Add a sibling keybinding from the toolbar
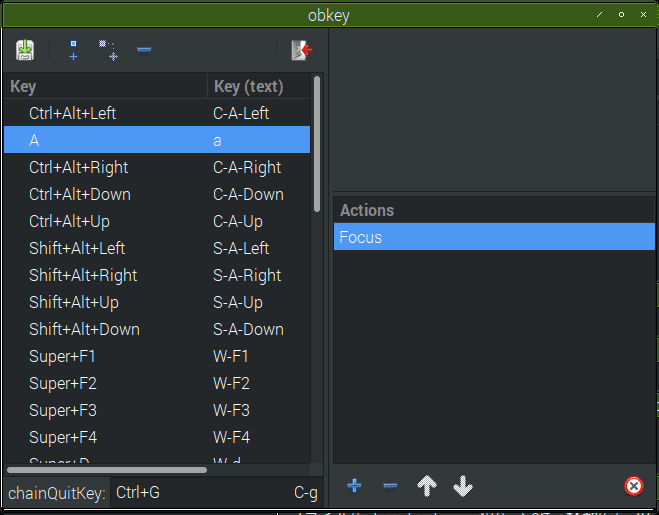 (73, 50)
